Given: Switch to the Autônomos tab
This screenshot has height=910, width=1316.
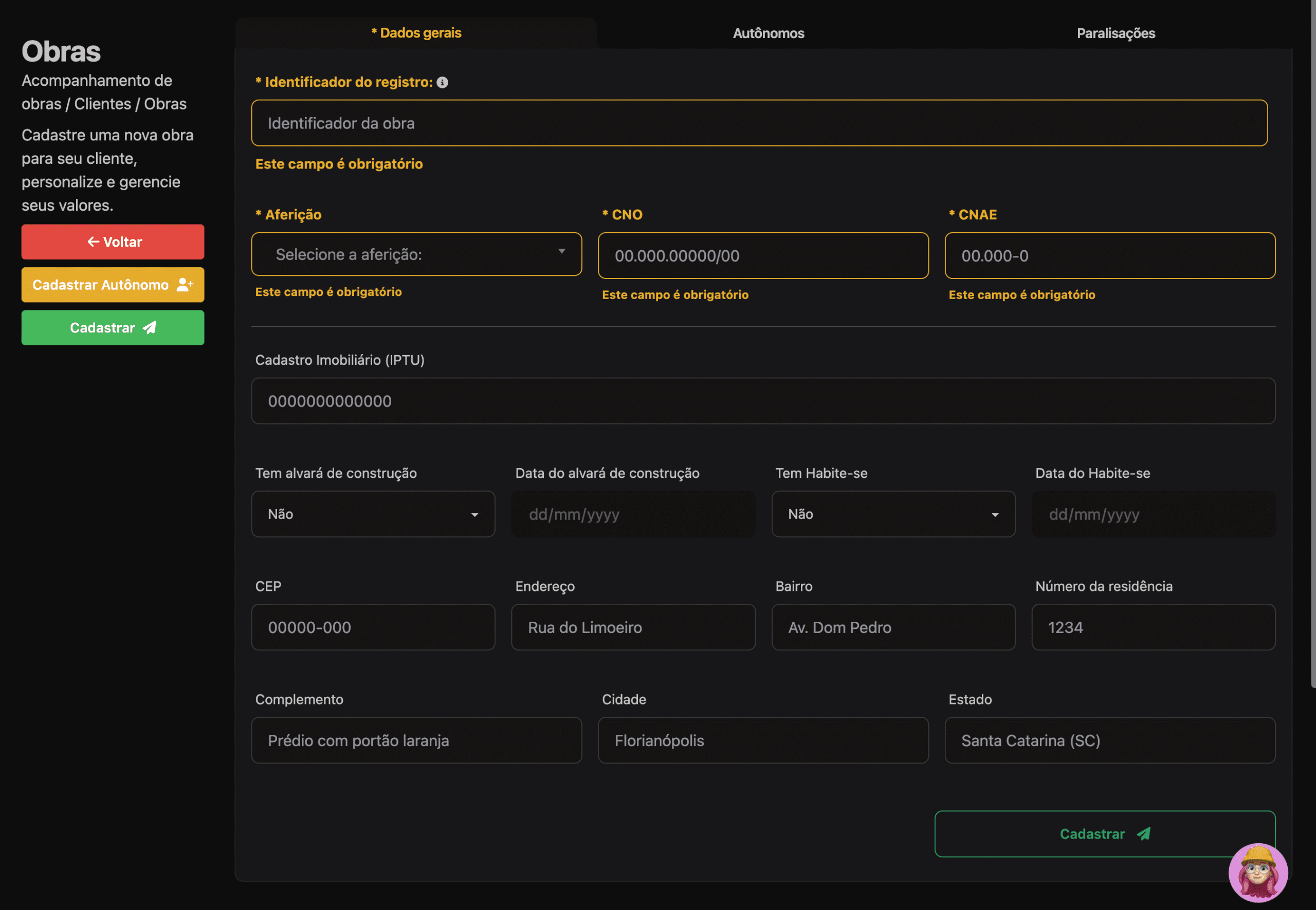Looking at the screenshot, I should (x=768, y=33).
